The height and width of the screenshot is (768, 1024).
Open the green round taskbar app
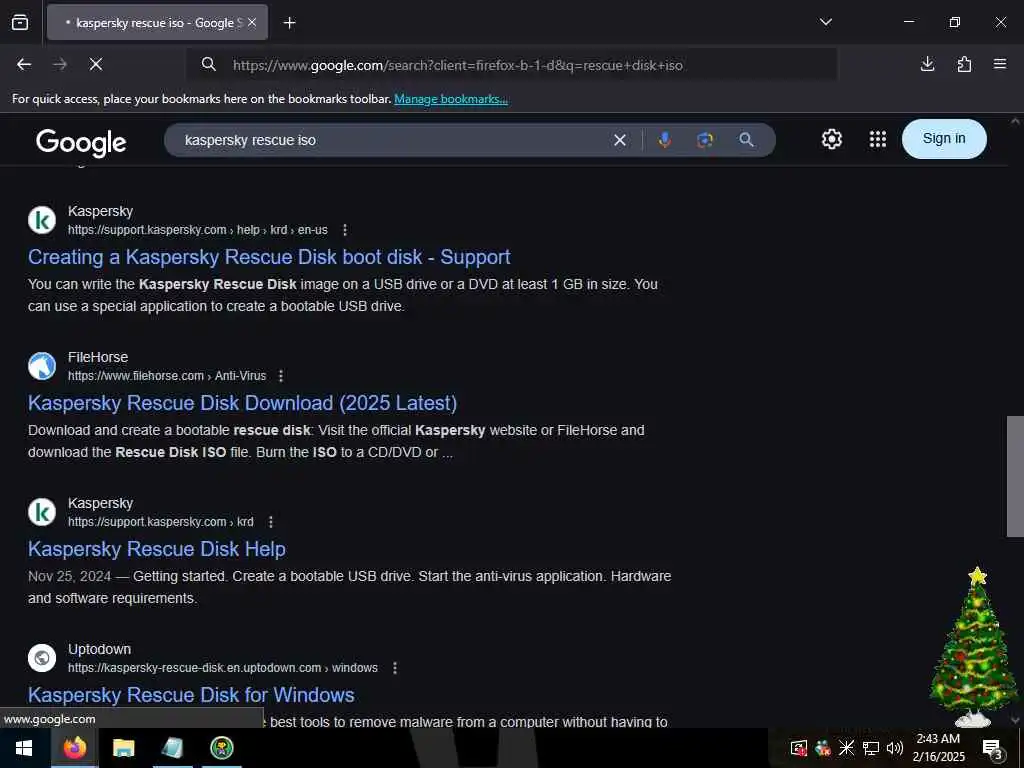222,748
